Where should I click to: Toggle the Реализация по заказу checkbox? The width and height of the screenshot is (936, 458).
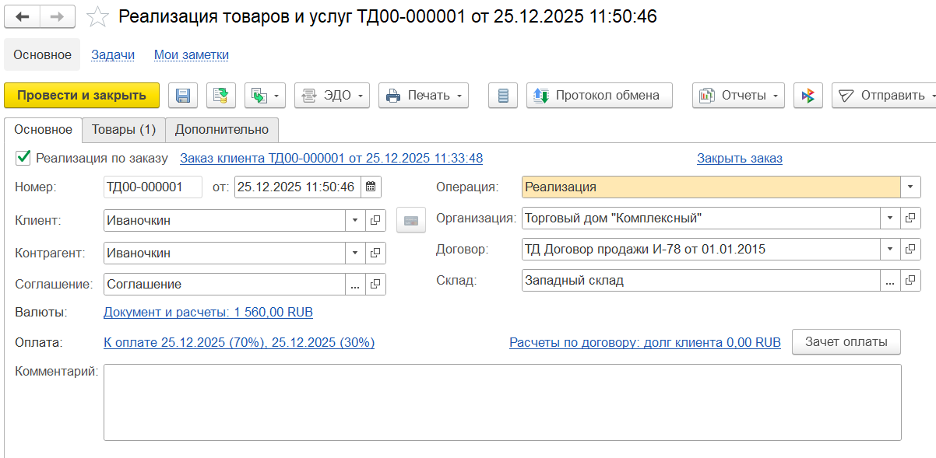point(24,158)
